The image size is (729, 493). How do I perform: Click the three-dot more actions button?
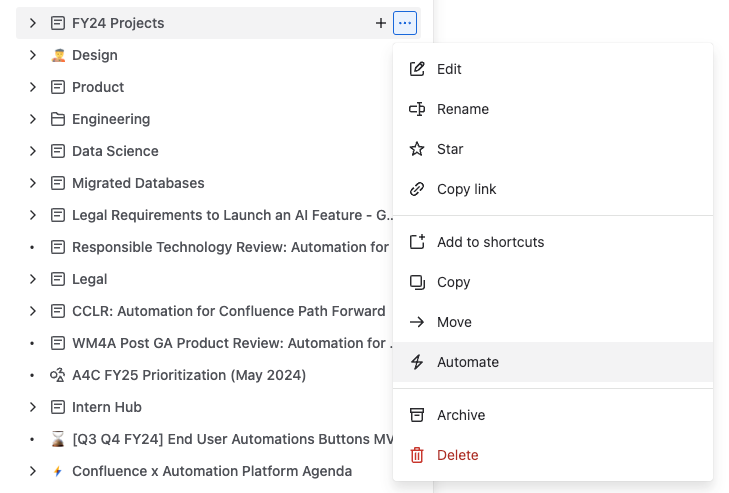(405, 23)
